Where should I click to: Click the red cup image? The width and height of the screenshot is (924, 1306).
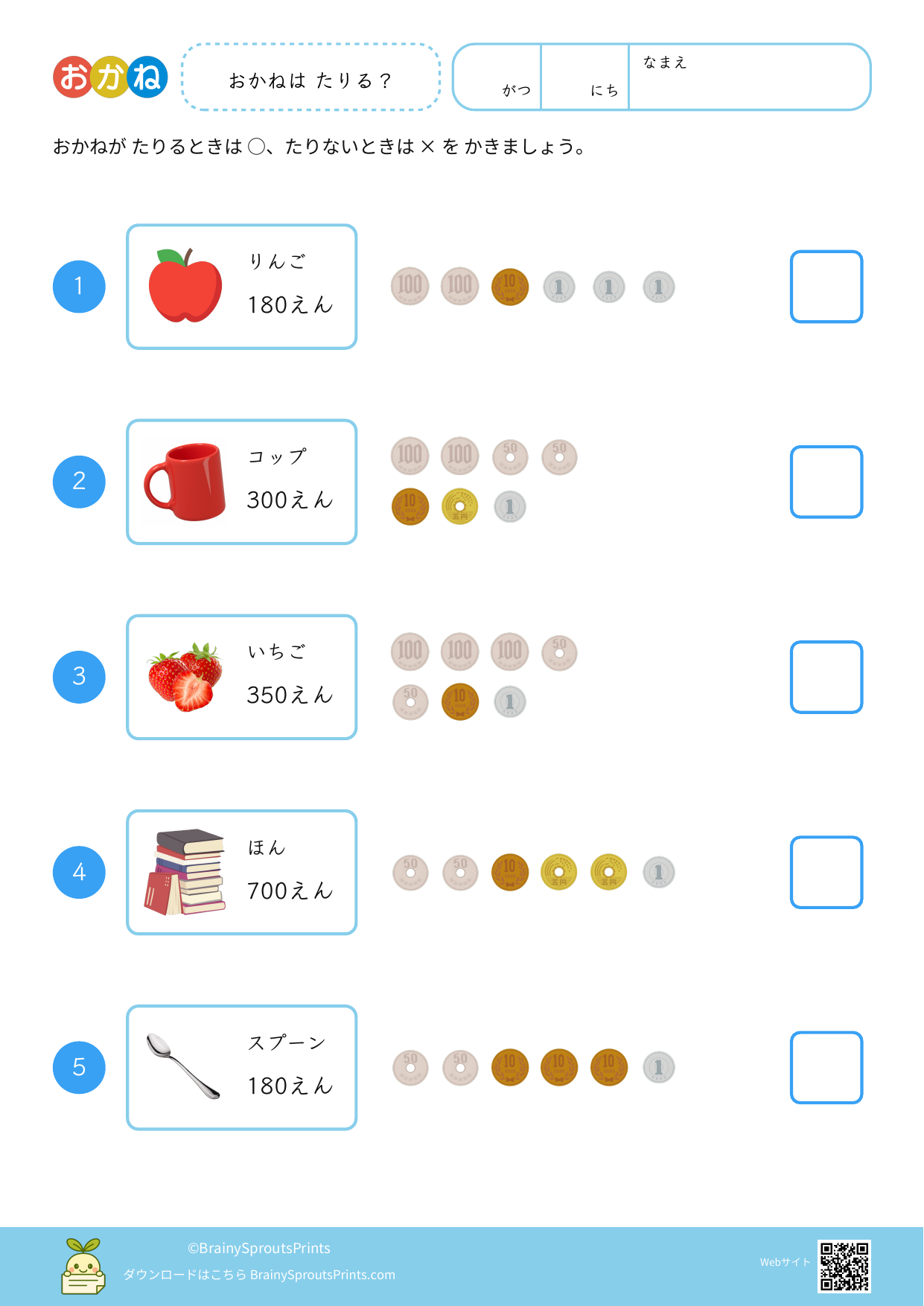pos(185,482)
